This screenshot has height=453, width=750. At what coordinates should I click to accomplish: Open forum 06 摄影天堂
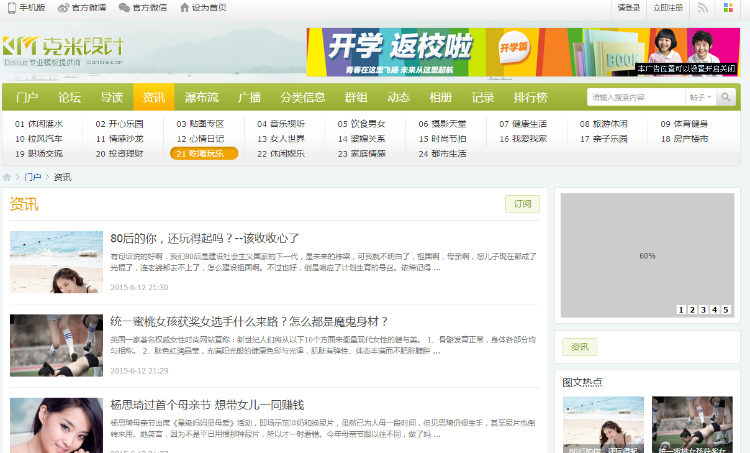pos(442,124)
